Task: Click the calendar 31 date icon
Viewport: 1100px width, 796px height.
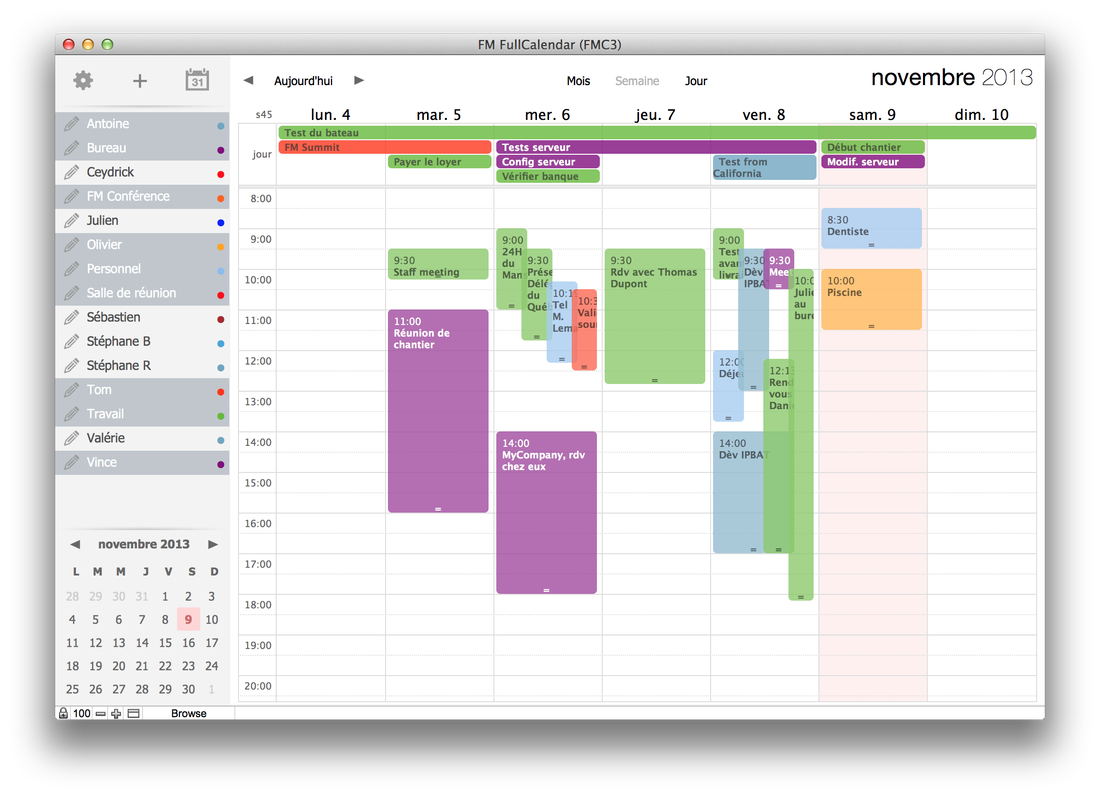Action: coord(198,81)
